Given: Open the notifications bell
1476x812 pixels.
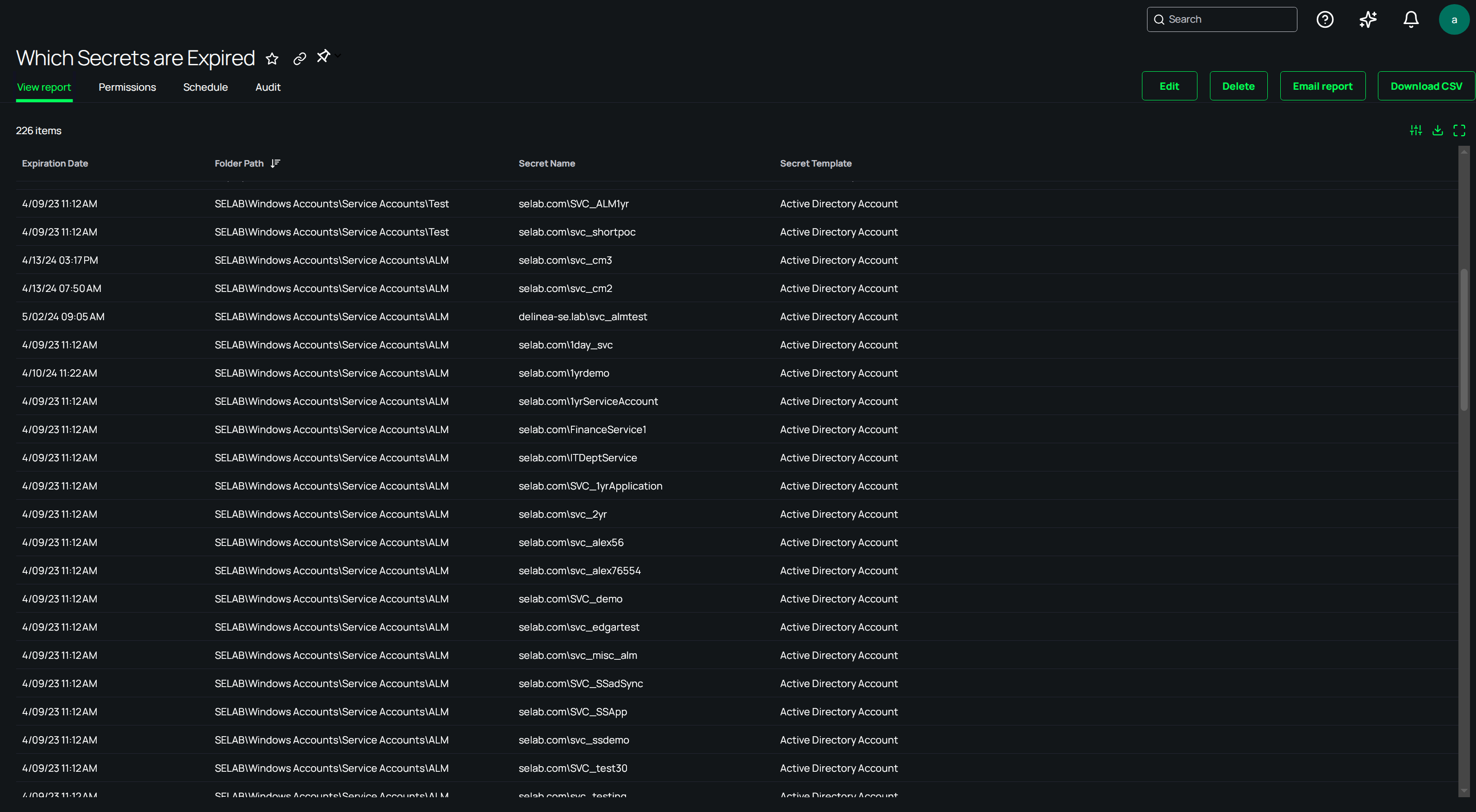Looking at the screenshot, I should pos(1411,19).
